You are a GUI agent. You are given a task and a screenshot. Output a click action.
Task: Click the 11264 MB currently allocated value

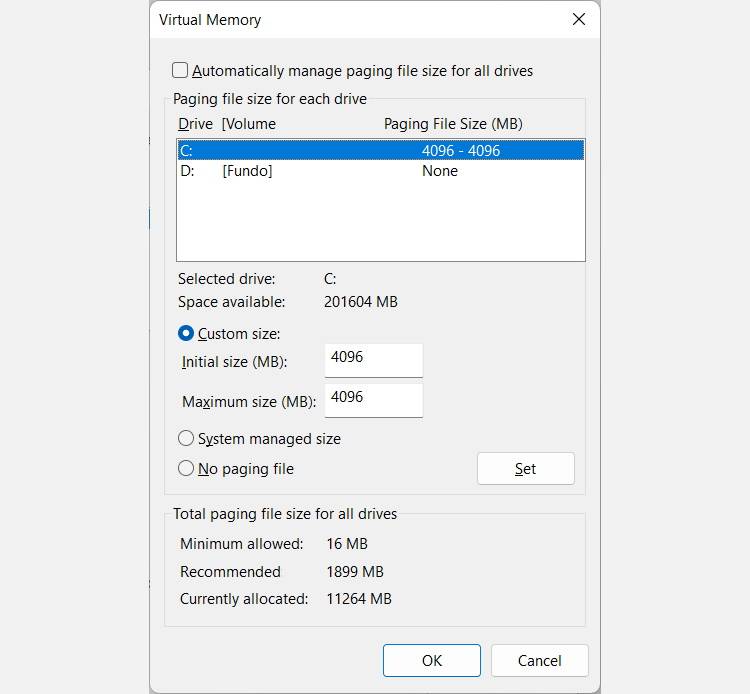[359, 599]
